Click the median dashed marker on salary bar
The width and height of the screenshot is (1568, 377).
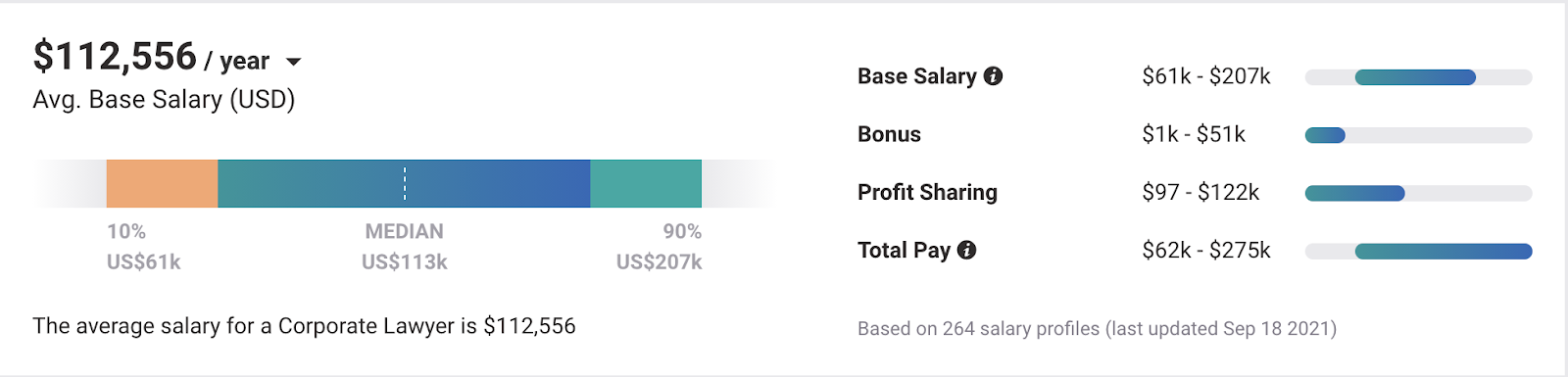[x=404, y=183]
